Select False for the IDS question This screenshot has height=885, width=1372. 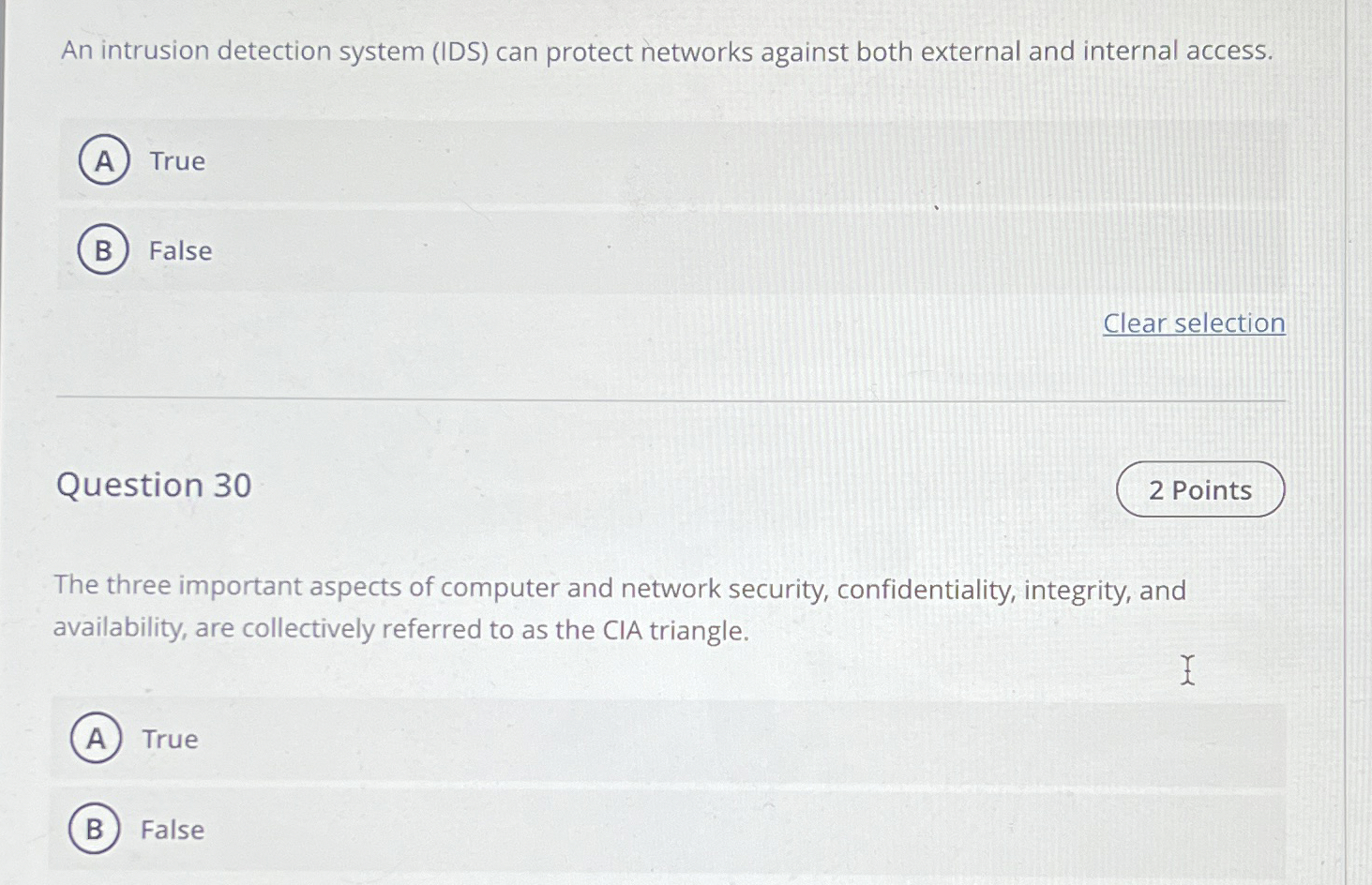[104, 250]
